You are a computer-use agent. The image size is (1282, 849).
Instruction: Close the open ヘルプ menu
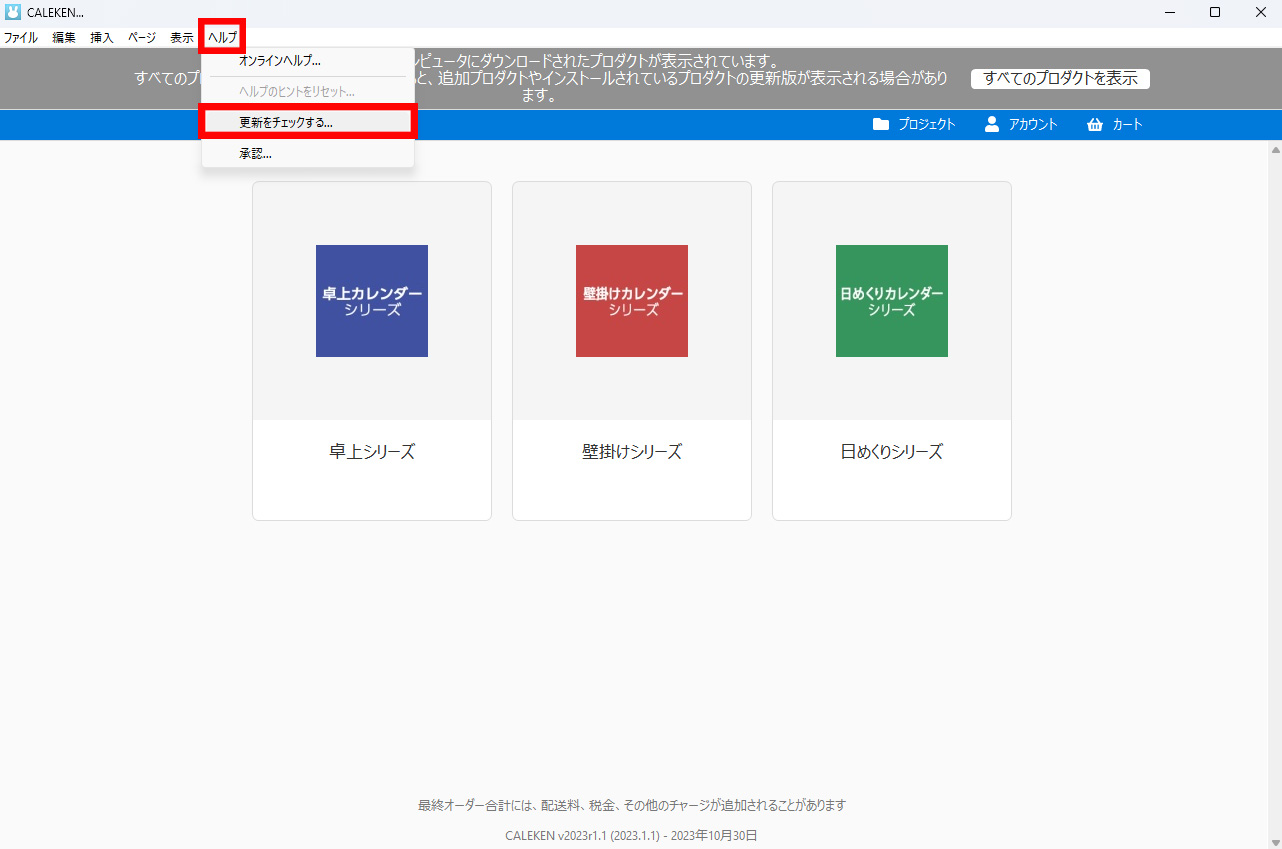[222, 38]
